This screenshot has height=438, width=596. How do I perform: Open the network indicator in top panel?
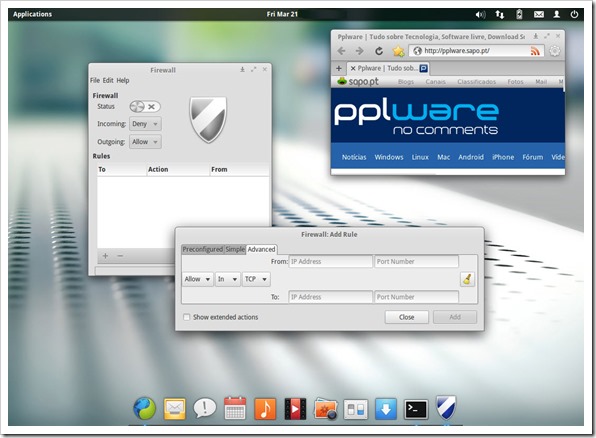pos(500,14)
